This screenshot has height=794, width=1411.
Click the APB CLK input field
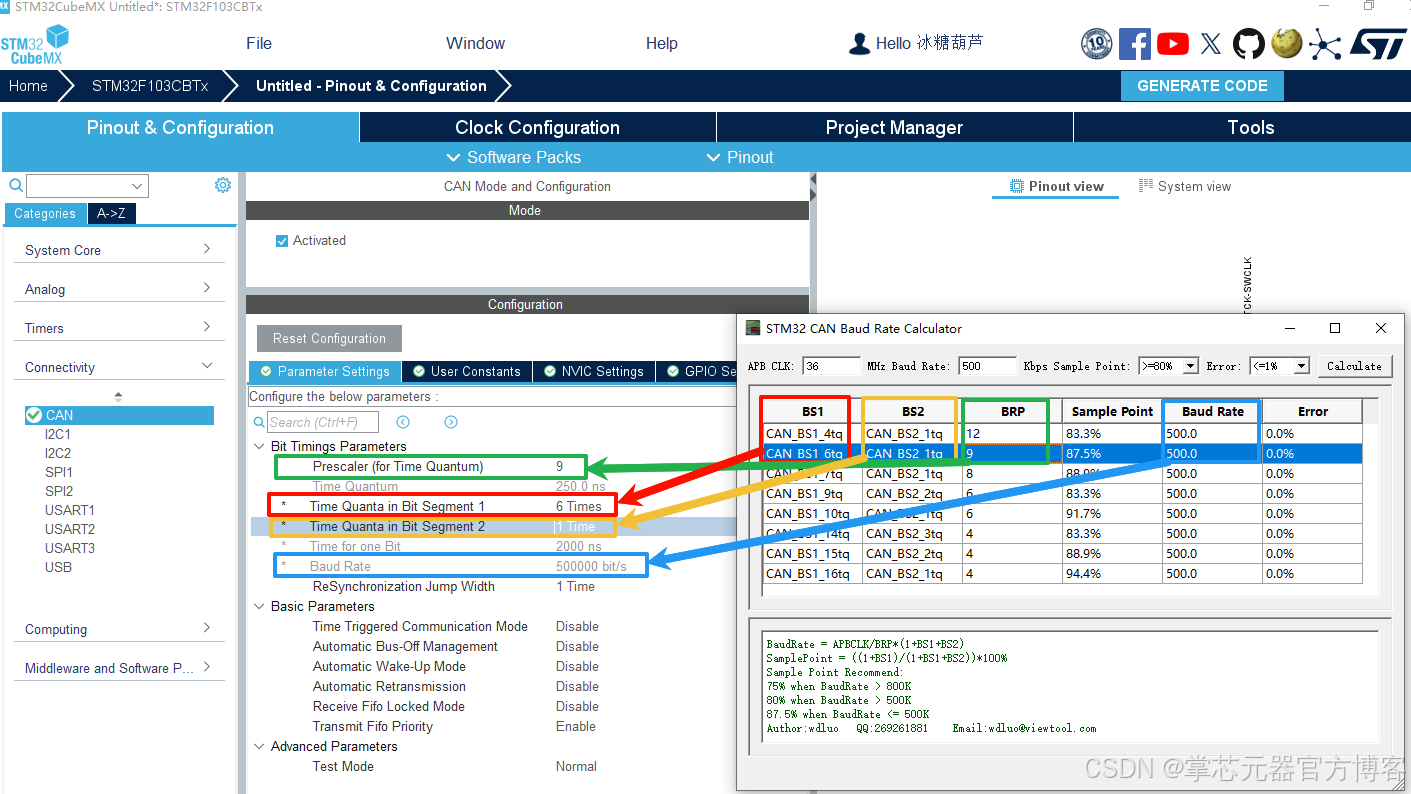pyautogui.click(x=830, y=366)
